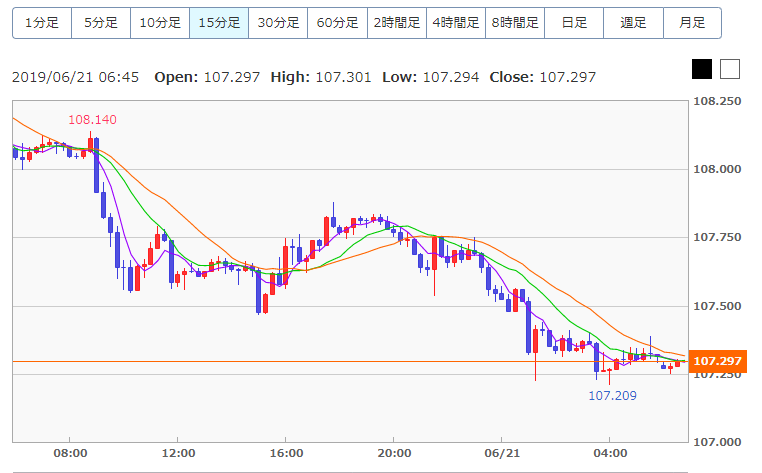Viewport: 762px width, 473px height.
Task: Apply the black chart theme swatch
Action: pos(702,69)
